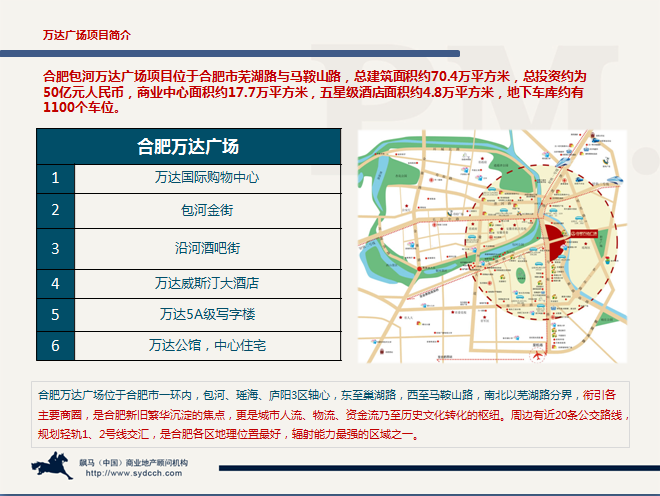Image resolution: width=660 pixels, height=496 pixels.
Task: Select the 万达国际购物中心 table row
Action: (207, 178)
